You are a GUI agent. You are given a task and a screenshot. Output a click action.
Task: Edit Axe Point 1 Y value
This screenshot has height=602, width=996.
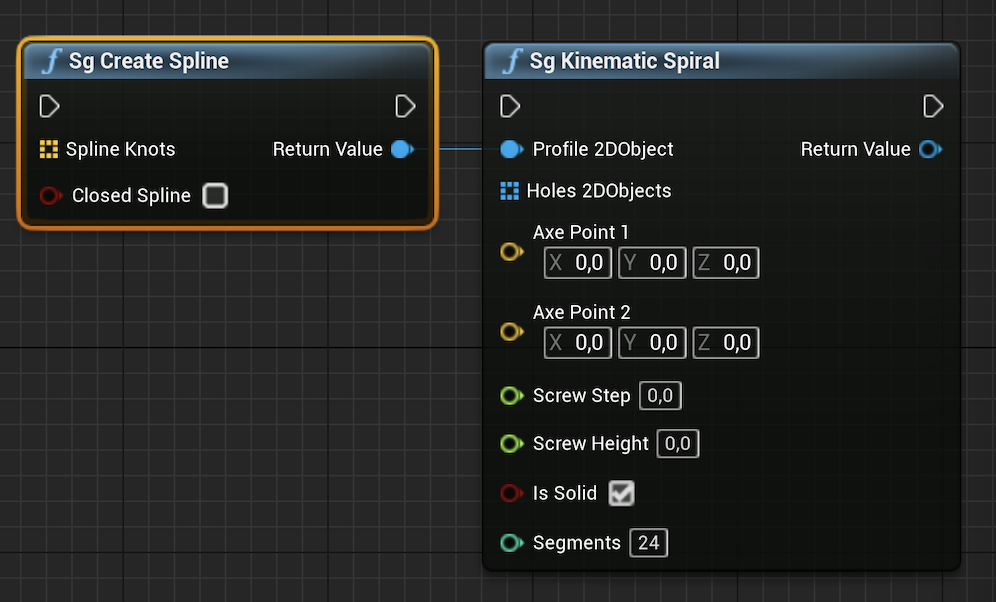pyautogui.click(x=652, y=263)
